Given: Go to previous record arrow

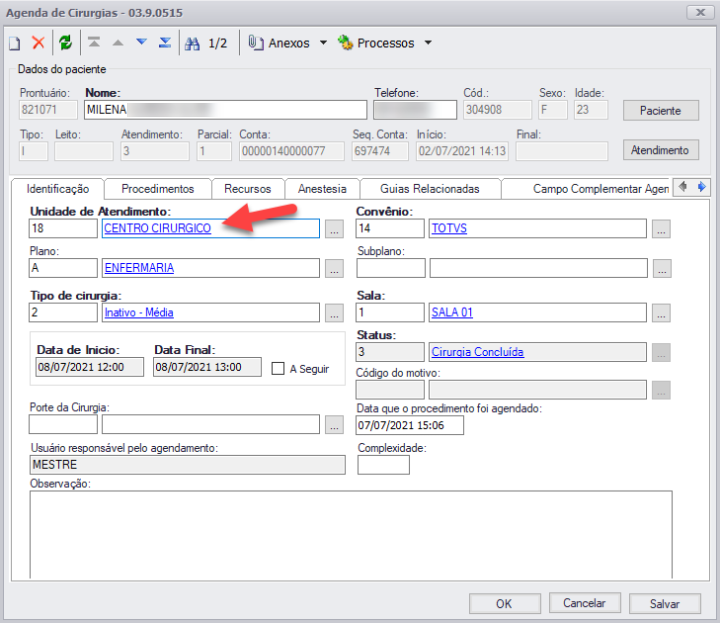Looking at the screenshot, I should [x=118, y=43].
